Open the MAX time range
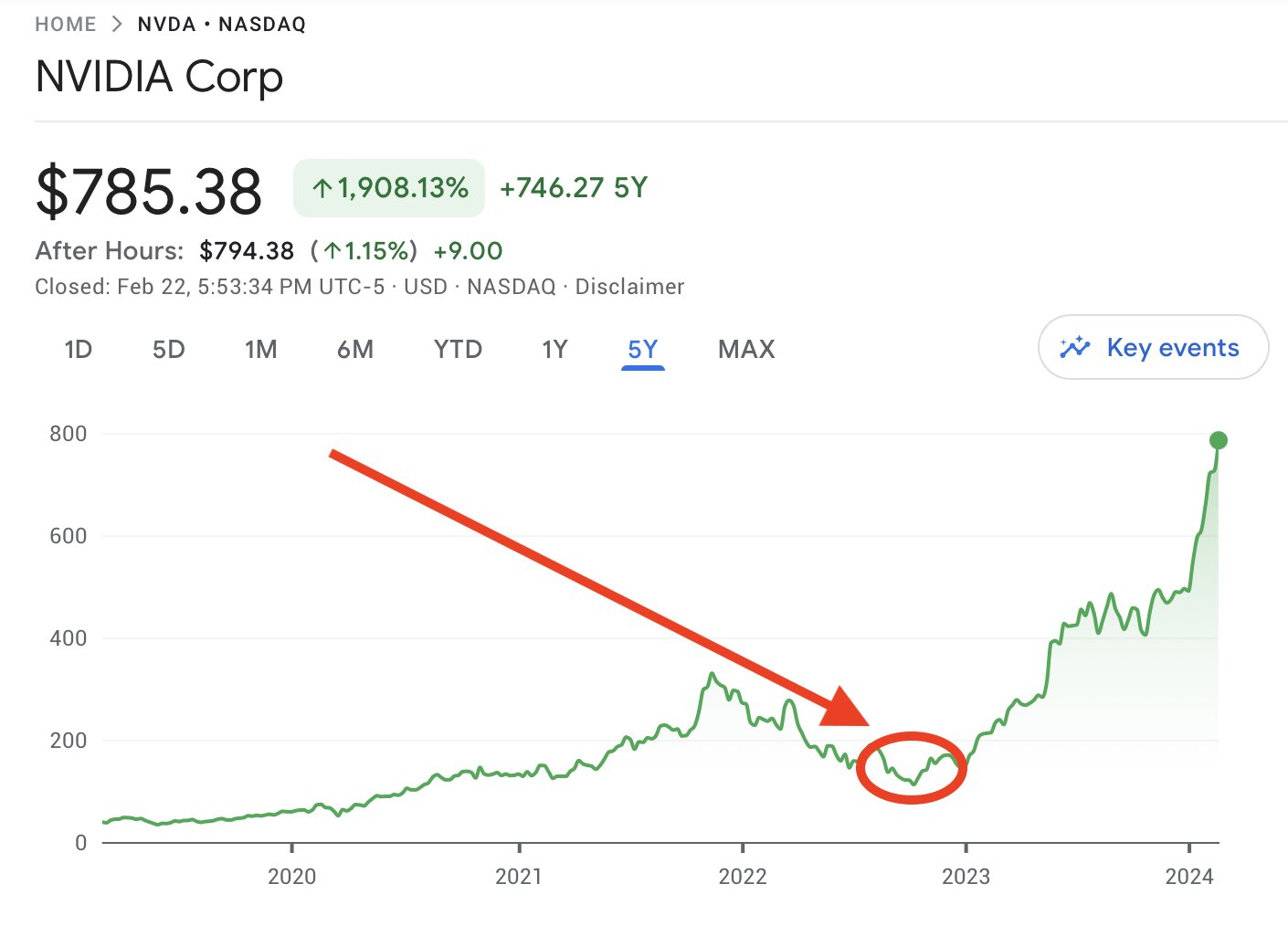 click(x=746, y=350)
